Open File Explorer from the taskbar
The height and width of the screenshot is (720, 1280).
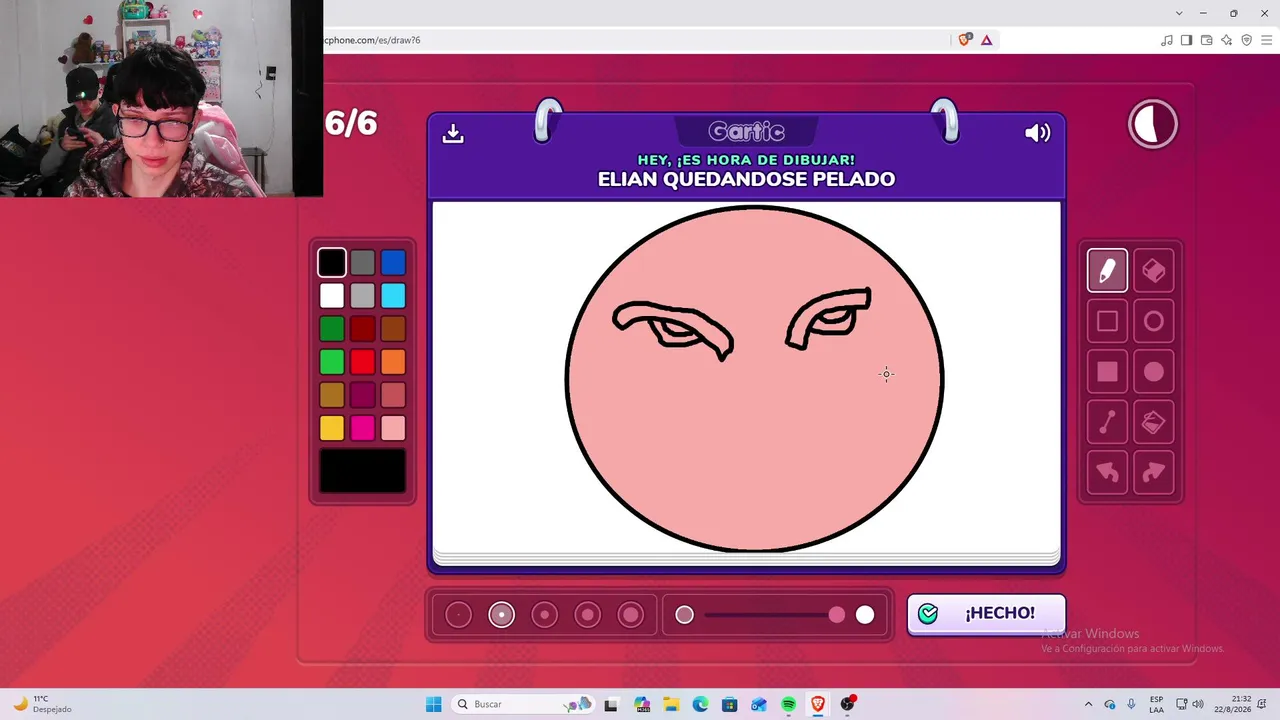coord(671,704)
